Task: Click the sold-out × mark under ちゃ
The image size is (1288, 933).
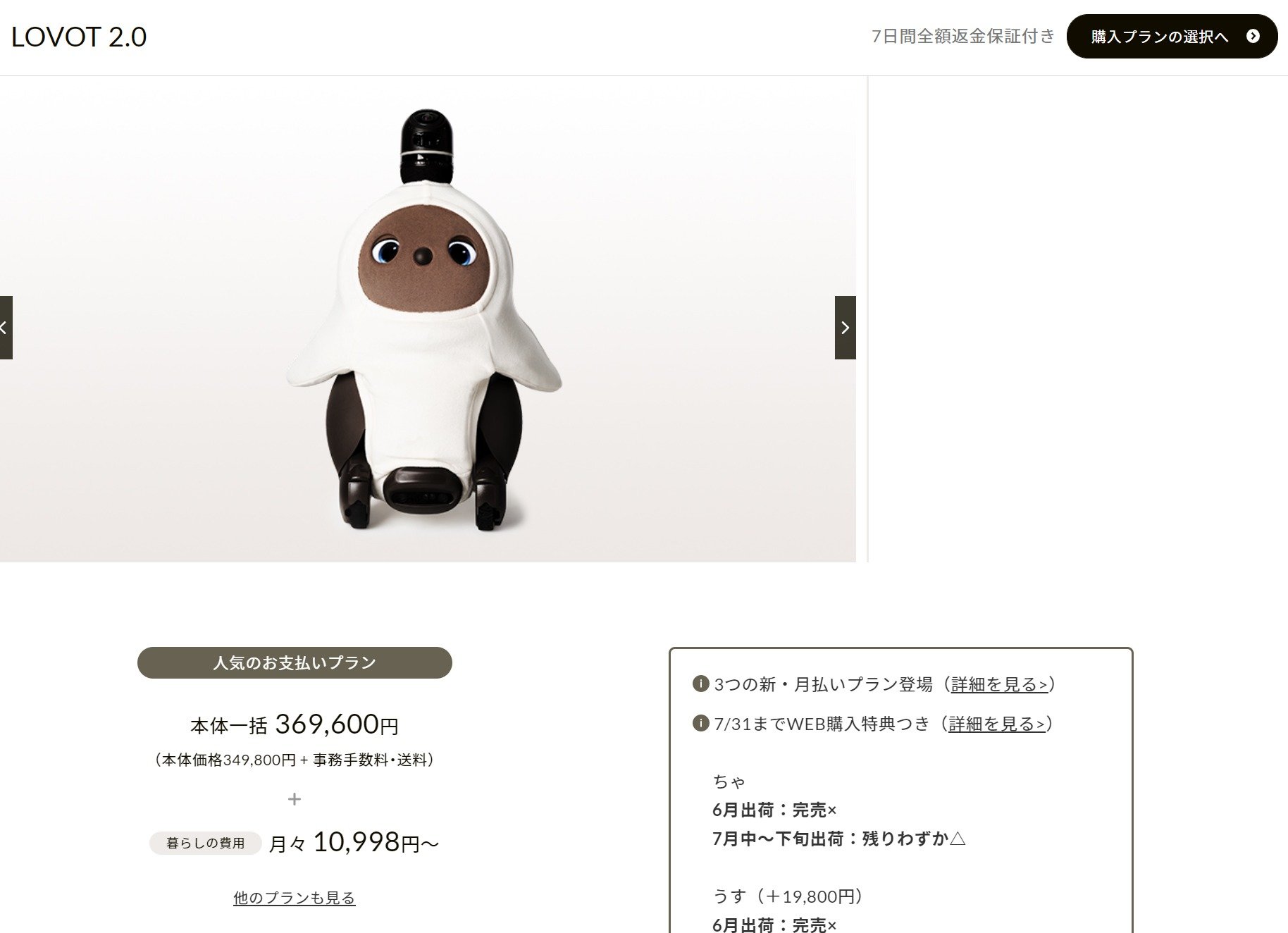Action: (832, 810)
